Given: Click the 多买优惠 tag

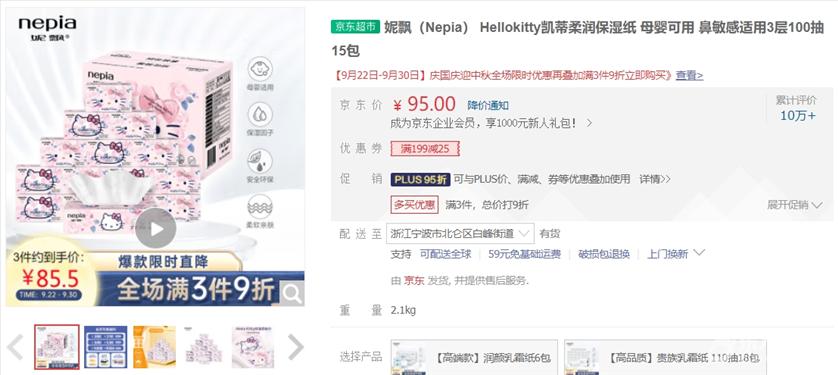Looking at the screenshot, I should click(415, 205).
